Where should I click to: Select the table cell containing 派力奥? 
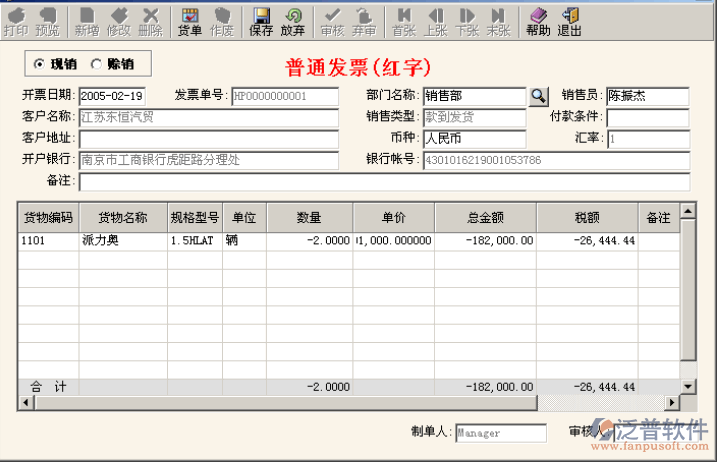(122, 241)
